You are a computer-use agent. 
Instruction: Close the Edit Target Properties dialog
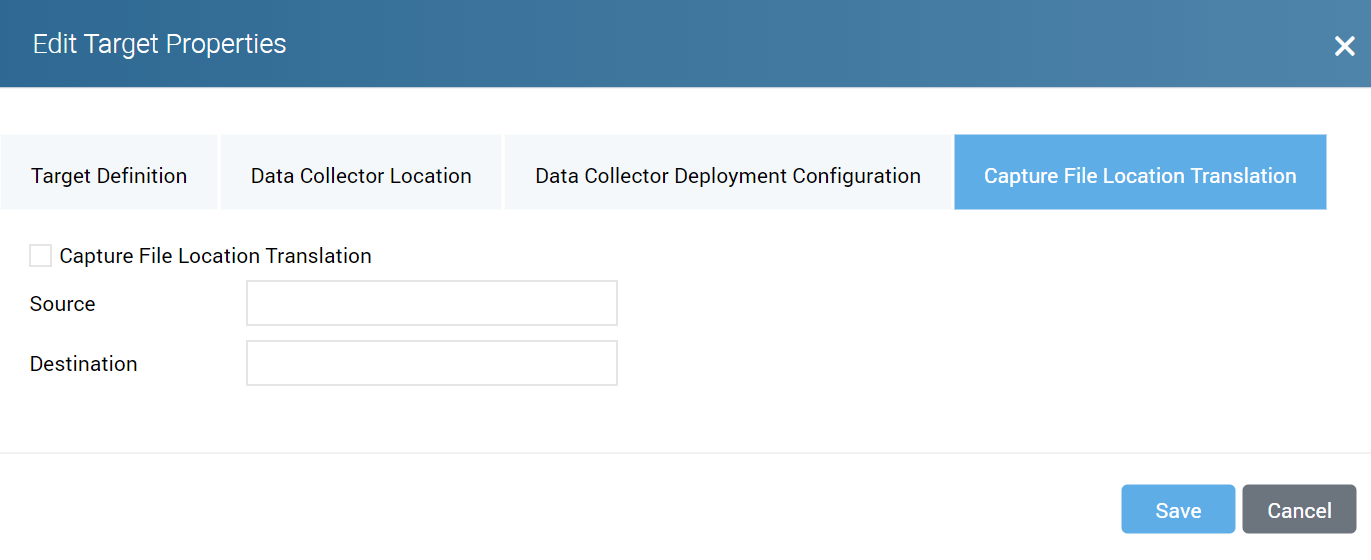coord(1344,46)
